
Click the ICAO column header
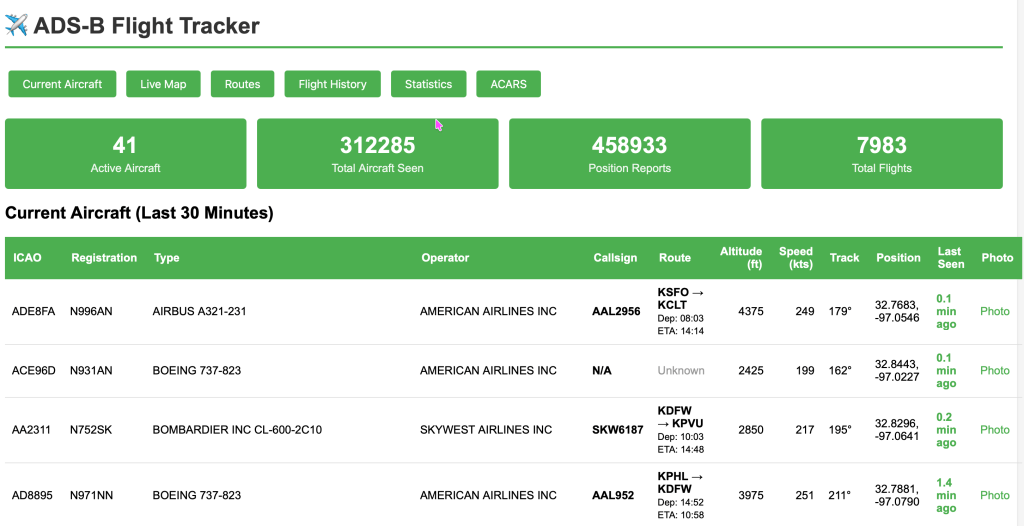(x=27, y=257)
